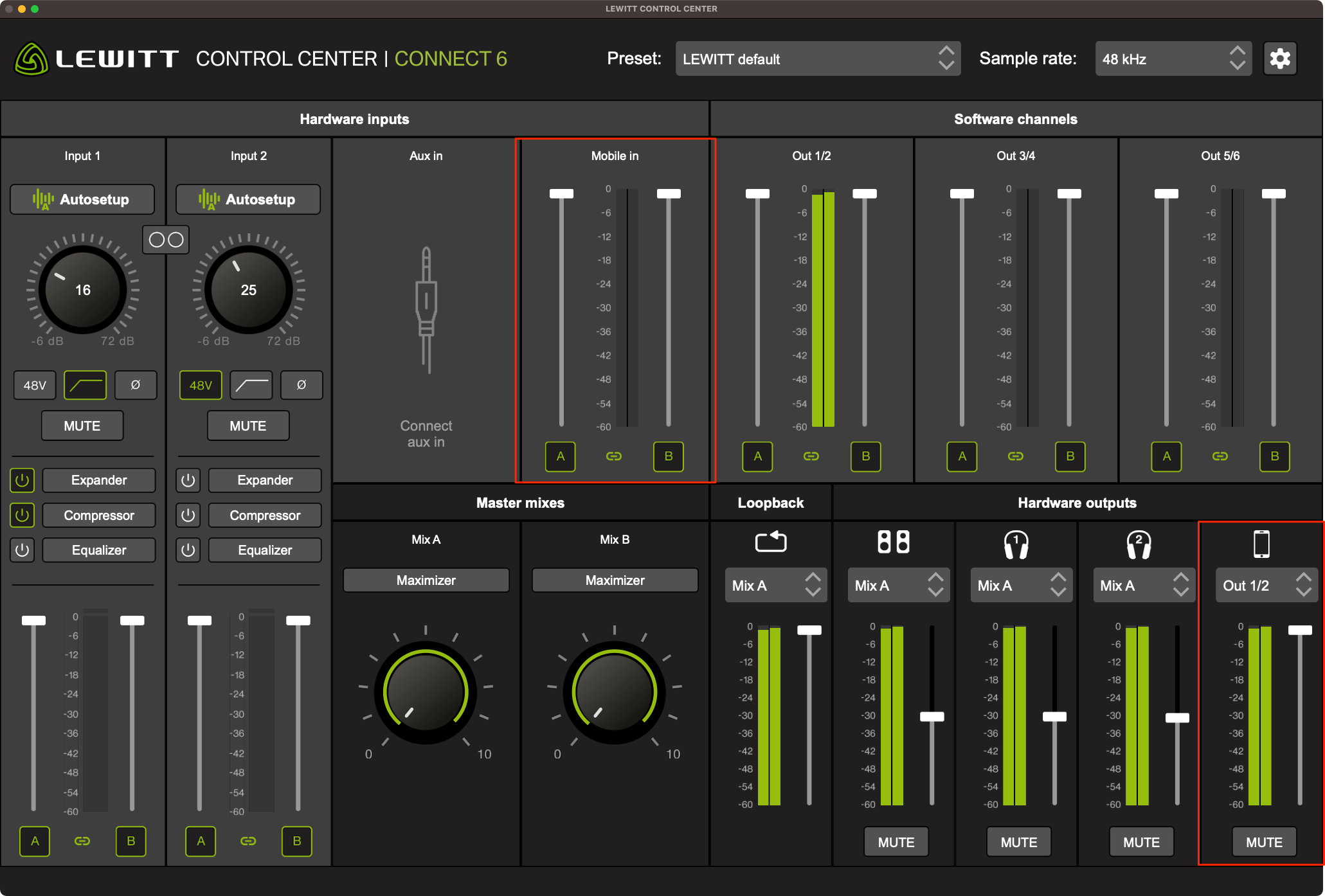Toggle Mix B routing on Out 5/6
The image size is (1325, 896).
point(1275,456)
